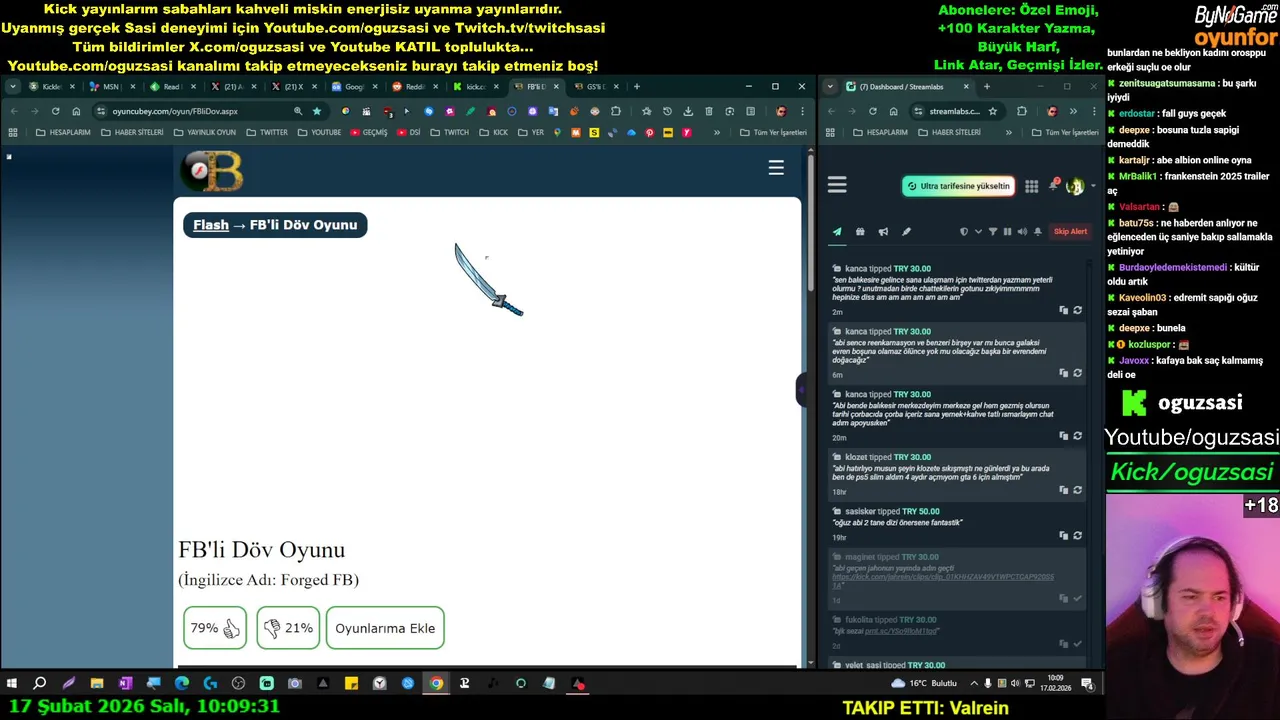Switch to the kick.com tab
This screenshot has height=720, width=1280.
pos(475,87)
